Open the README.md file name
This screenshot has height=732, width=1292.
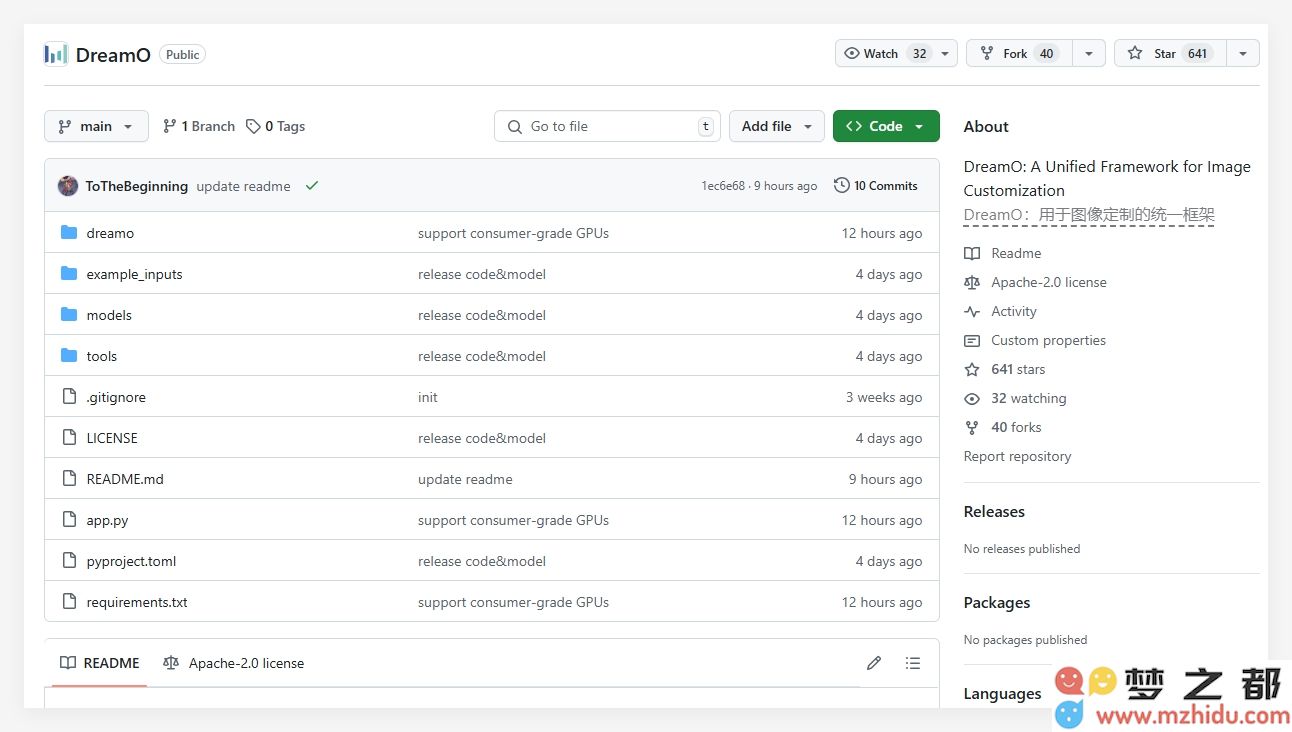click(x=125, y=479)
